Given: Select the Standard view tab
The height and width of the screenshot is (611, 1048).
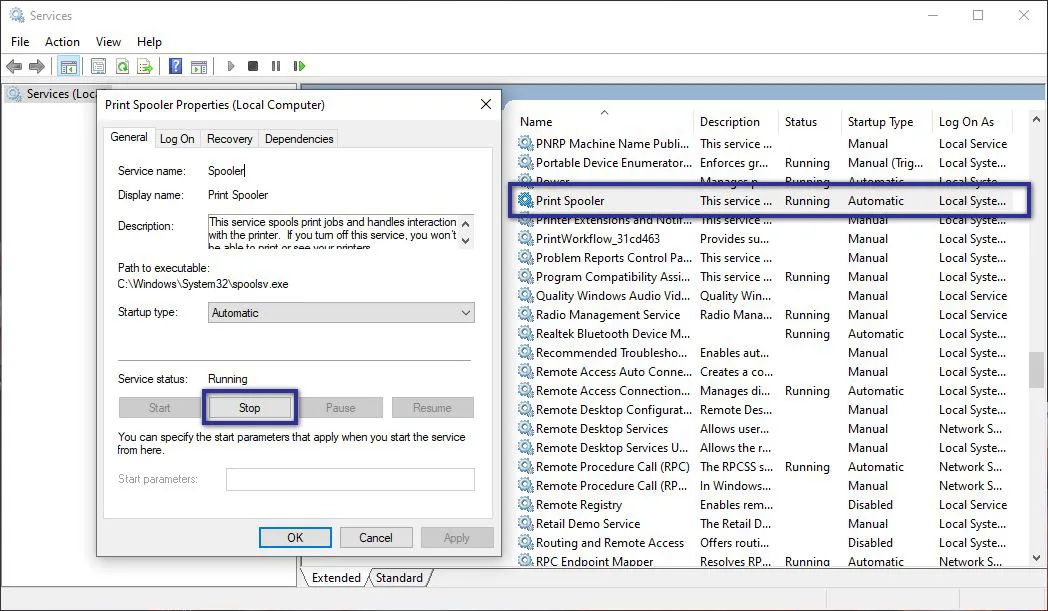Looking at the screenshot, I should (398, 577).
